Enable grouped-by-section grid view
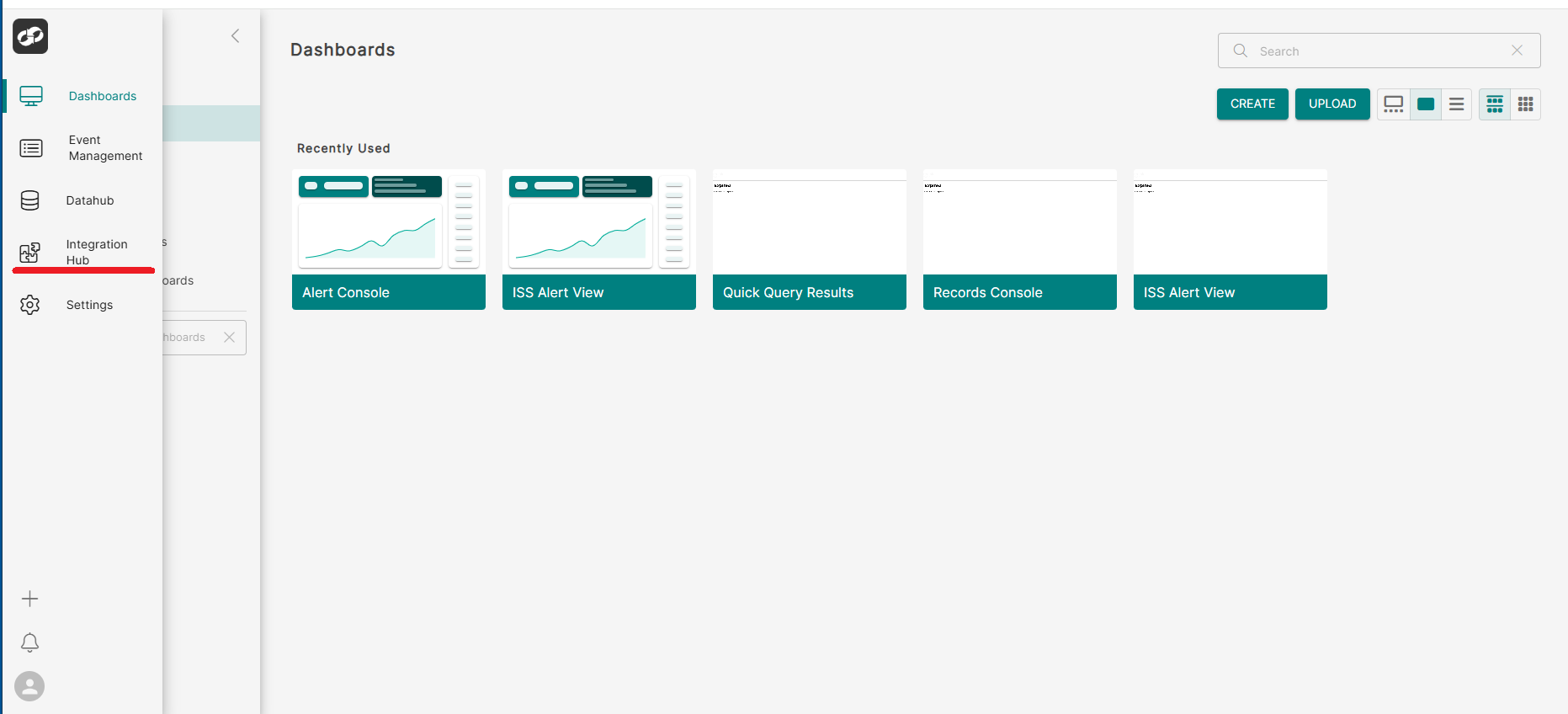 click(1494, 104)
